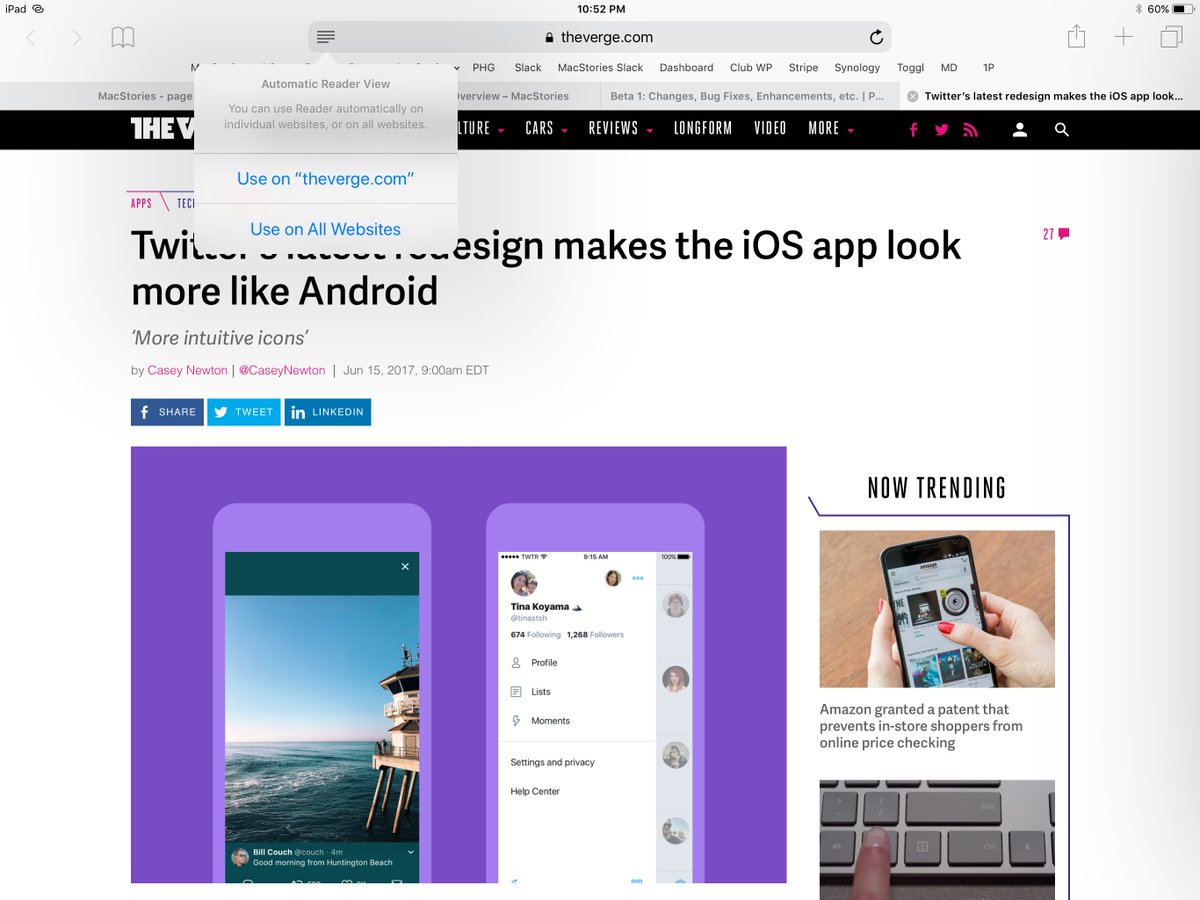Open the keyboard fingerprint trending thumbnail
This screenshot has height=900, width=1200.
click(x=937, y=840)
